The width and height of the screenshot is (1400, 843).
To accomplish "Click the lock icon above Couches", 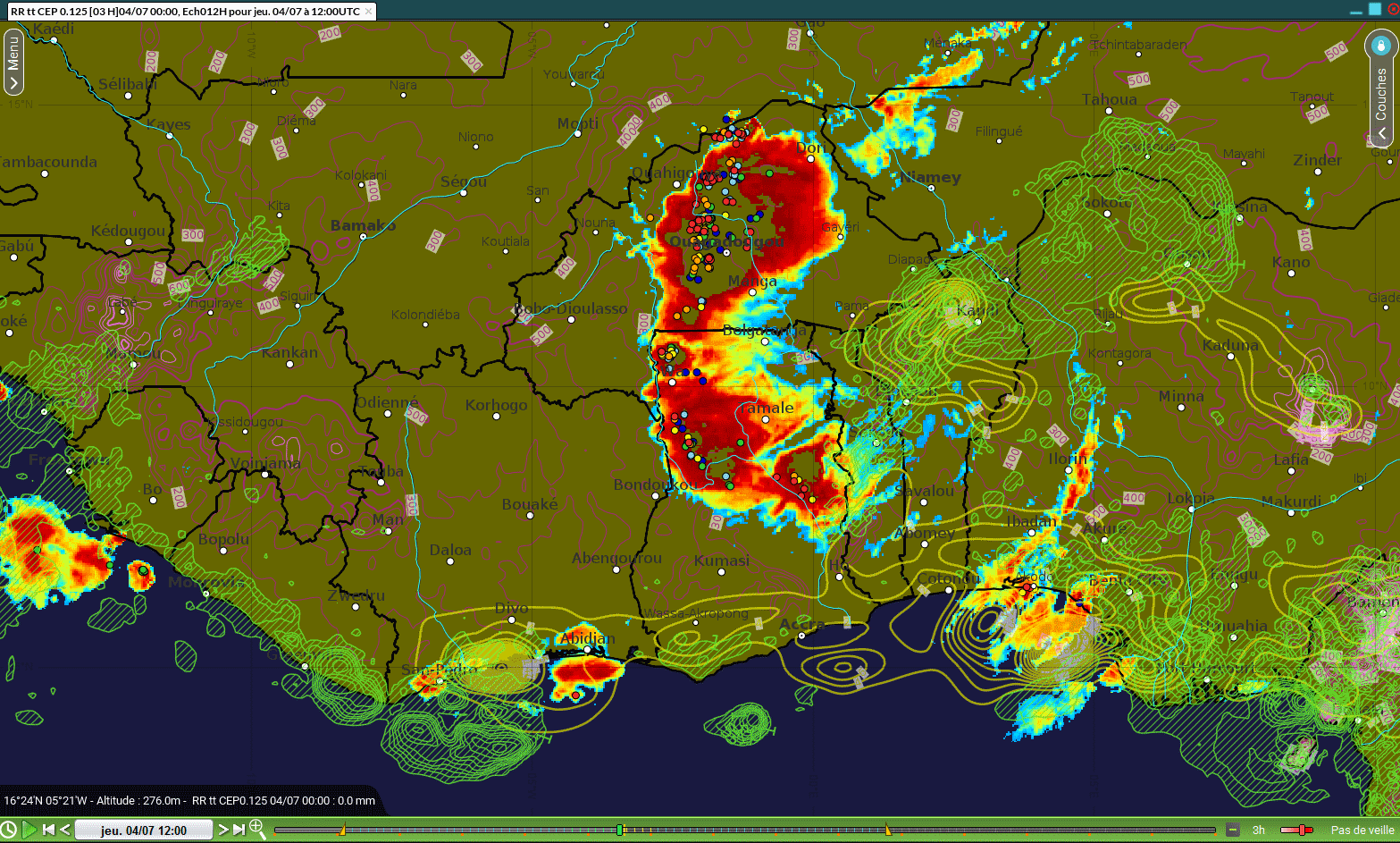I will click(1381, 46).
